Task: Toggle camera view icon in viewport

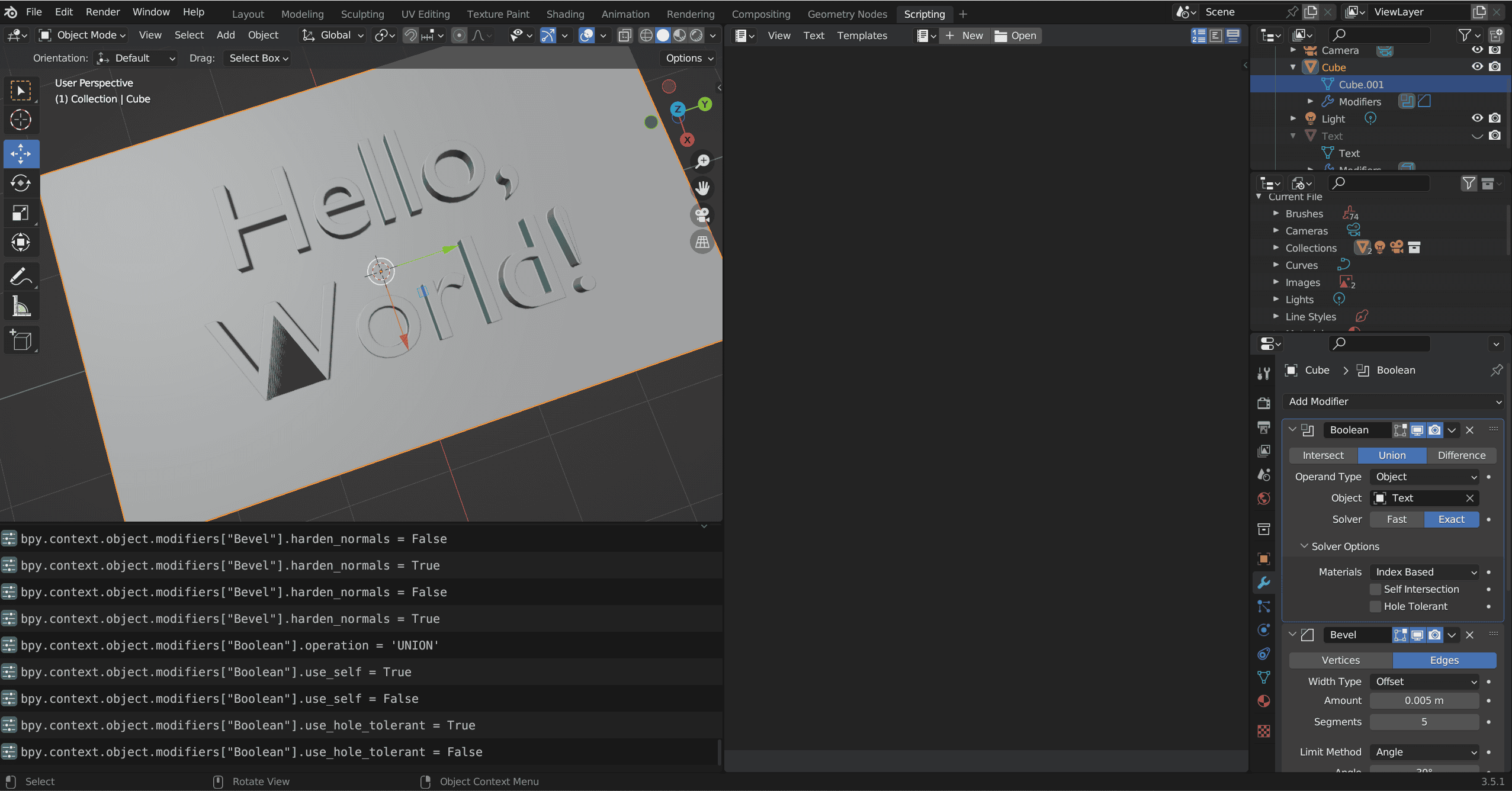Action: pyautogui.click(x=702, y=215)
